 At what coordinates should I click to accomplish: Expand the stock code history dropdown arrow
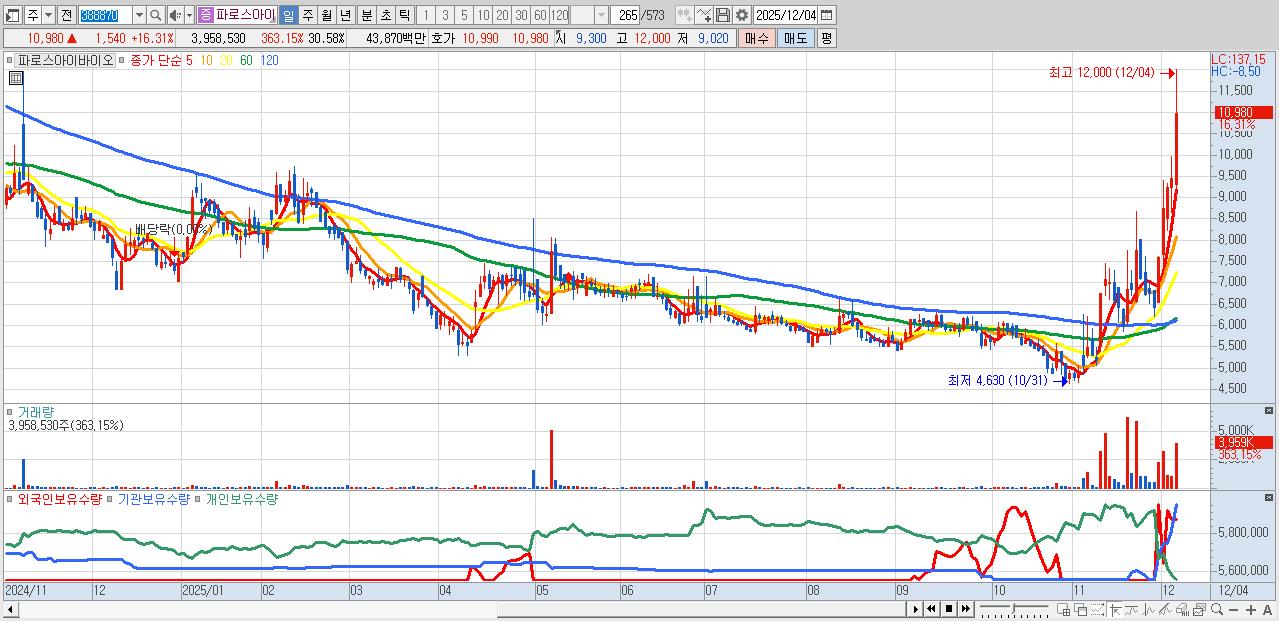(139, 16)
